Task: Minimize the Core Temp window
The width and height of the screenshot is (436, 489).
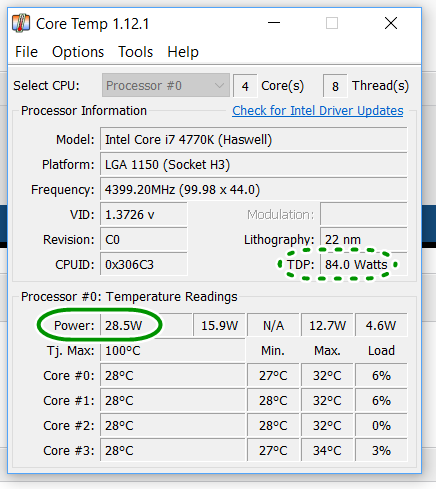Action: coord(274,23)
